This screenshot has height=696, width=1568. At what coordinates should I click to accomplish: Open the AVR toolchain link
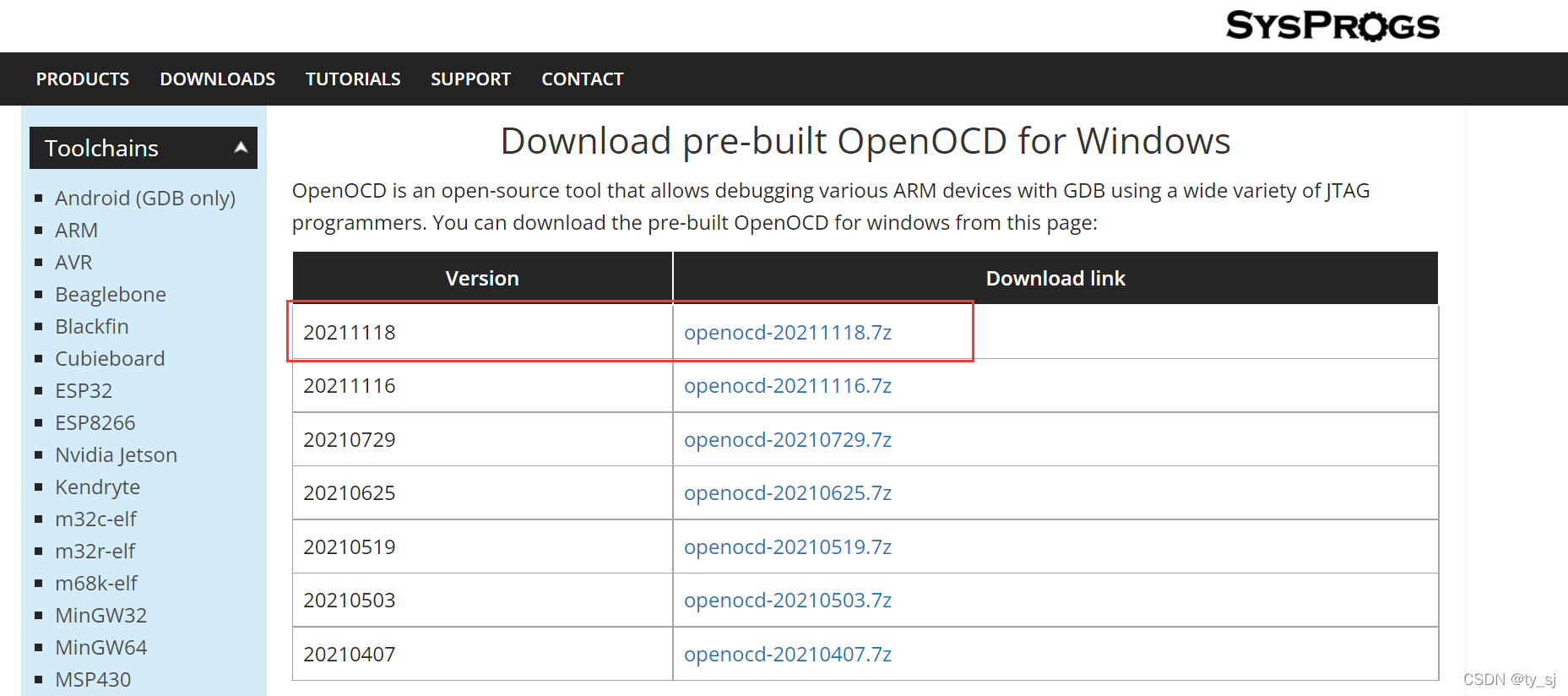(x=73, y=263)
